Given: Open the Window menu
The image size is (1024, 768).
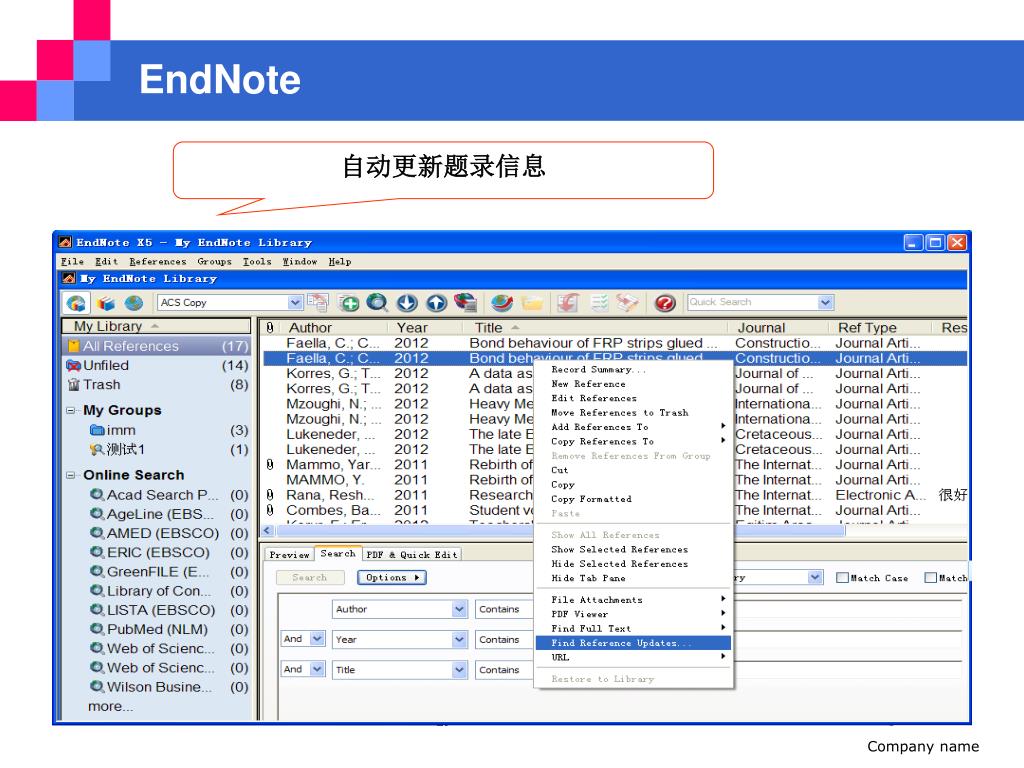Looking at the screenshot, I should coord(300,262).
